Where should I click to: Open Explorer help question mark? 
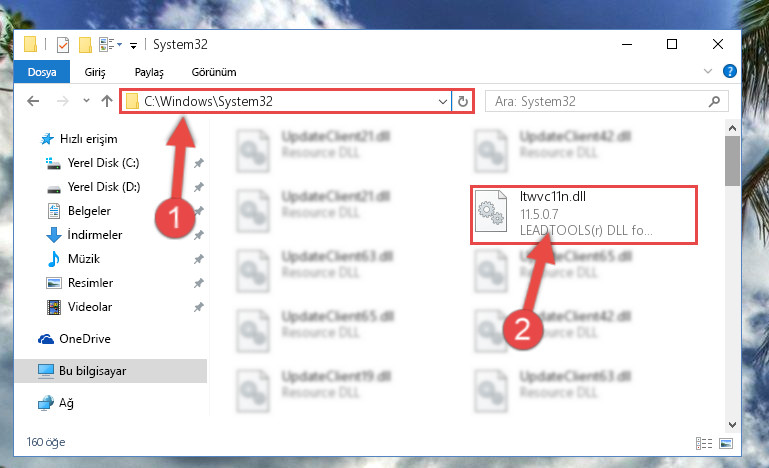pos(730,72)
